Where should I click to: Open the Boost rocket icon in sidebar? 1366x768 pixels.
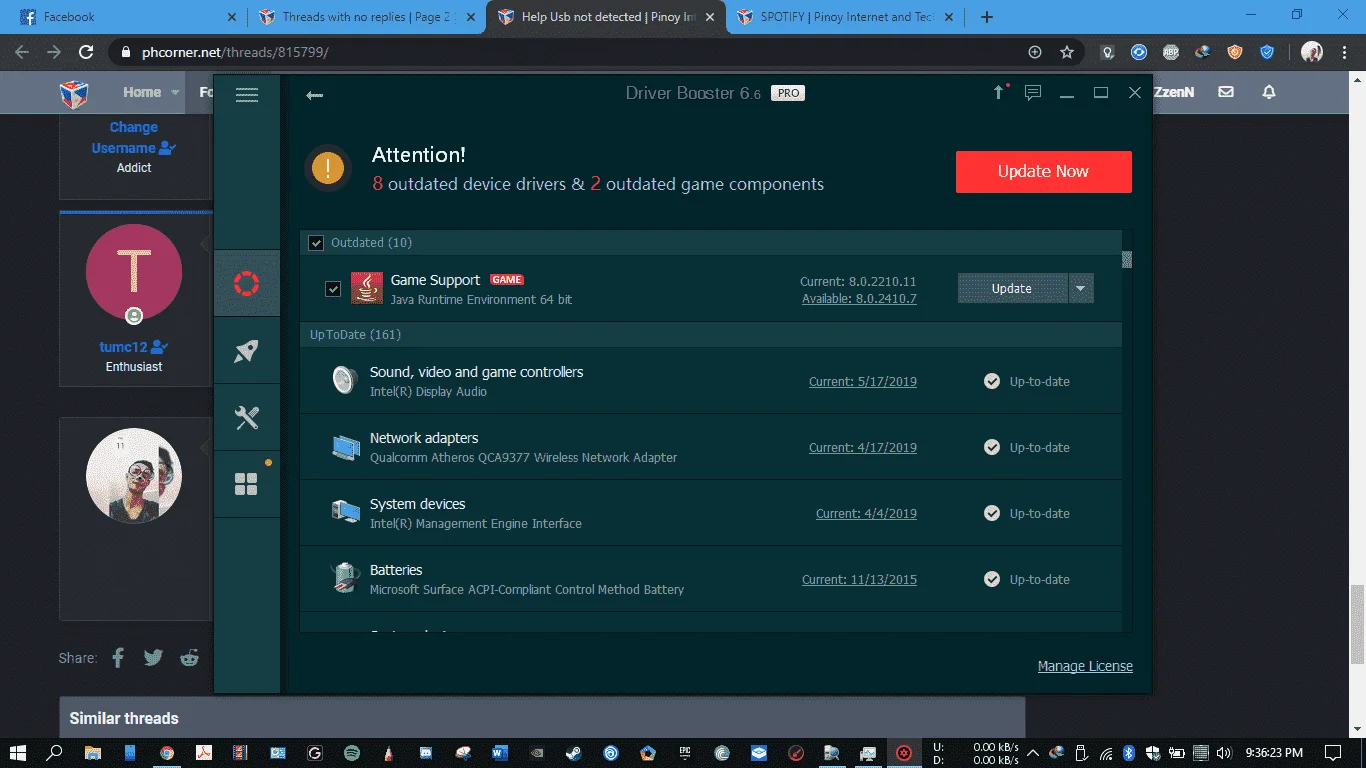pyautogui.click(x=246, y=350)
